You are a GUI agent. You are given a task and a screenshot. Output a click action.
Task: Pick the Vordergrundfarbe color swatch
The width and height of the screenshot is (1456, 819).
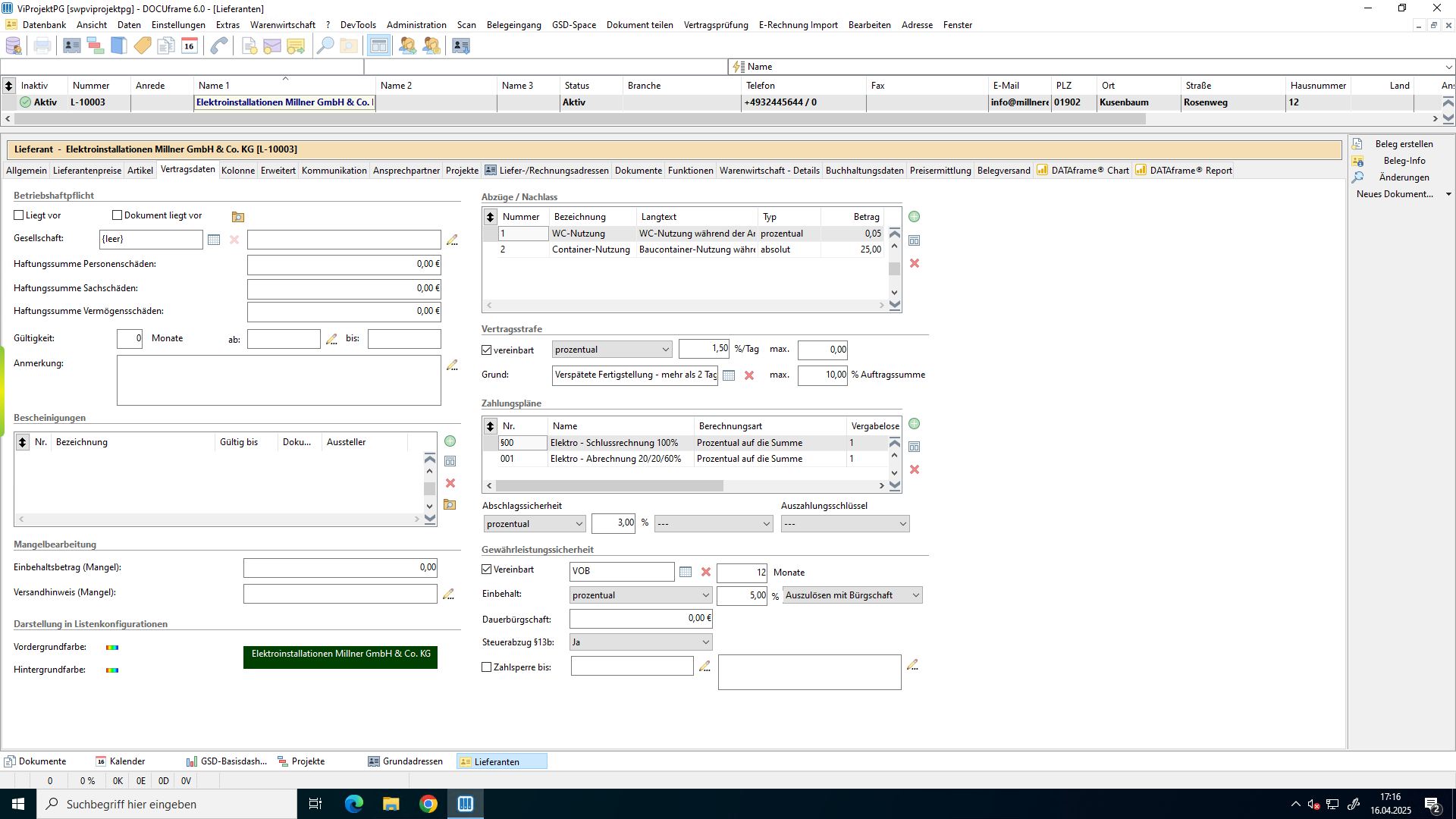pos(112,648)
